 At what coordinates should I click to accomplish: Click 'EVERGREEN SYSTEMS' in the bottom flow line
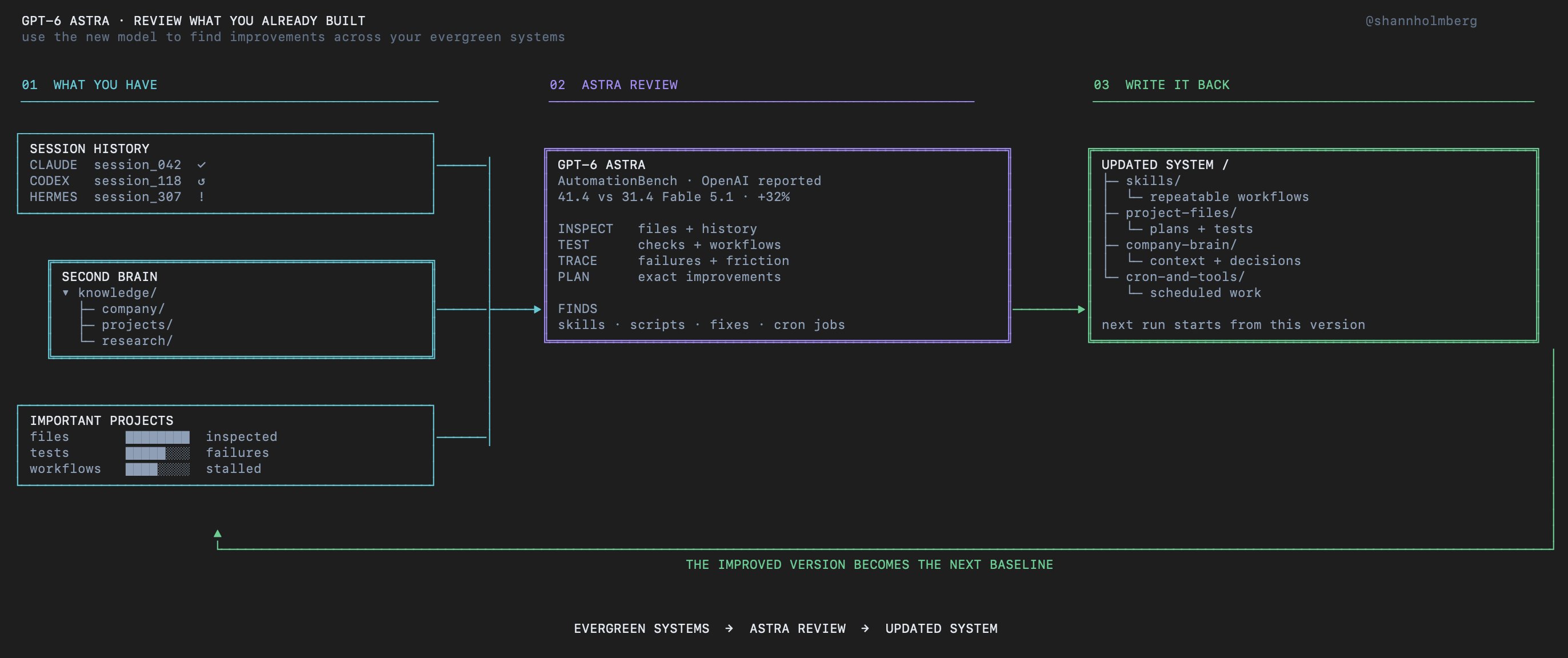tap(642, 628)
